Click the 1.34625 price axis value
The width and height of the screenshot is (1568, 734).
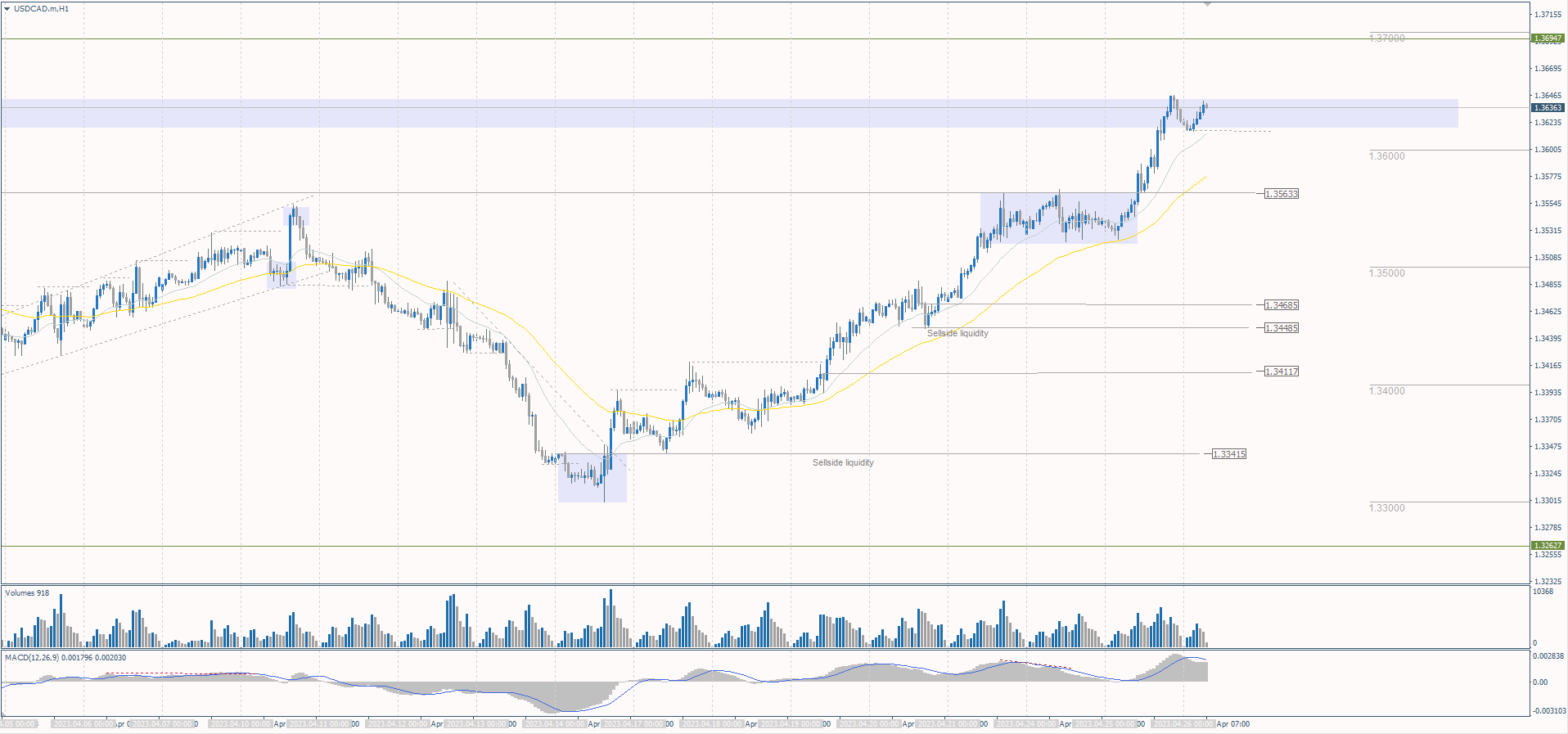(1548, 312)
